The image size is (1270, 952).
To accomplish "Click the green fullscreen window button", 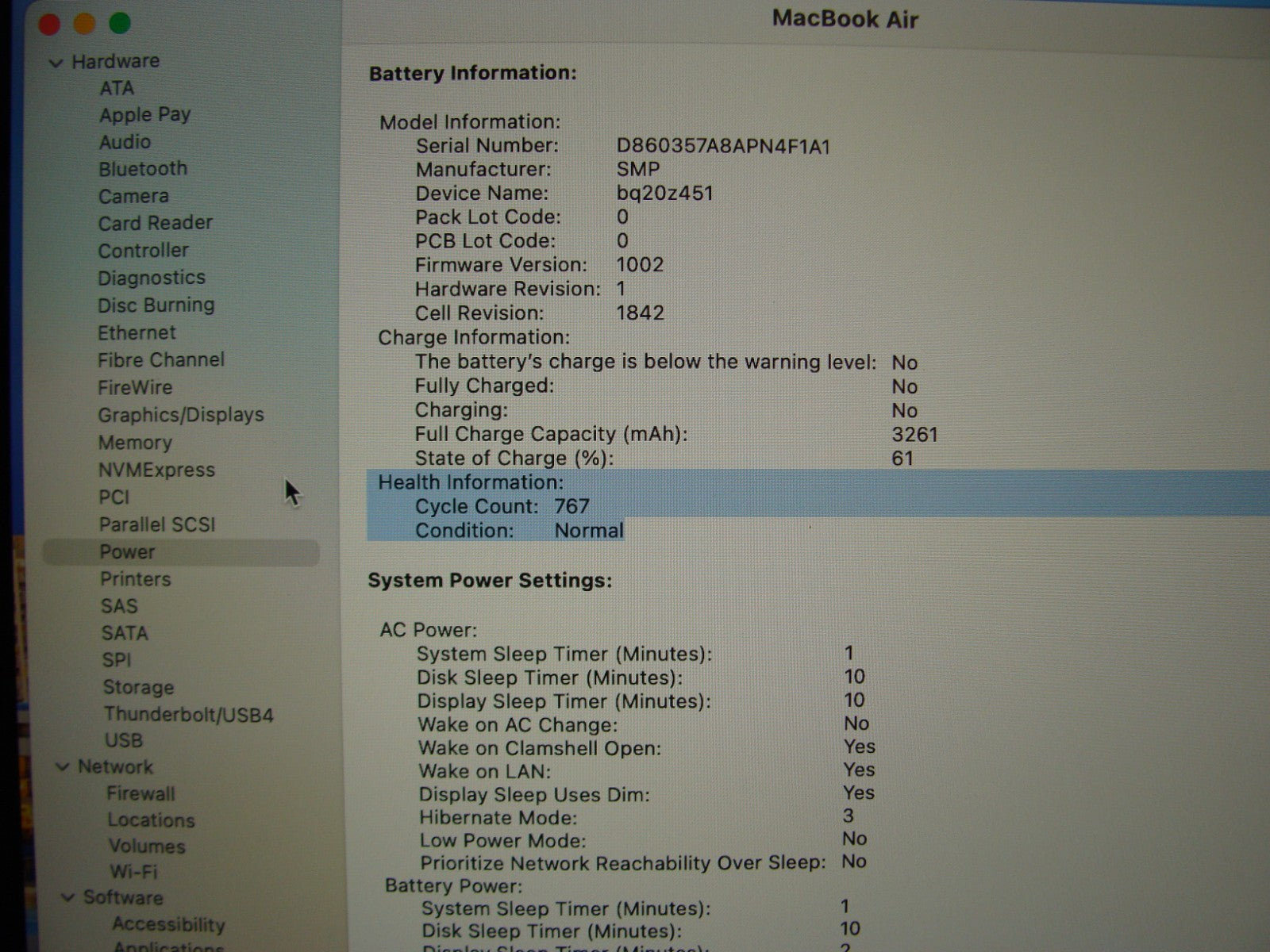I will (120, 24).
